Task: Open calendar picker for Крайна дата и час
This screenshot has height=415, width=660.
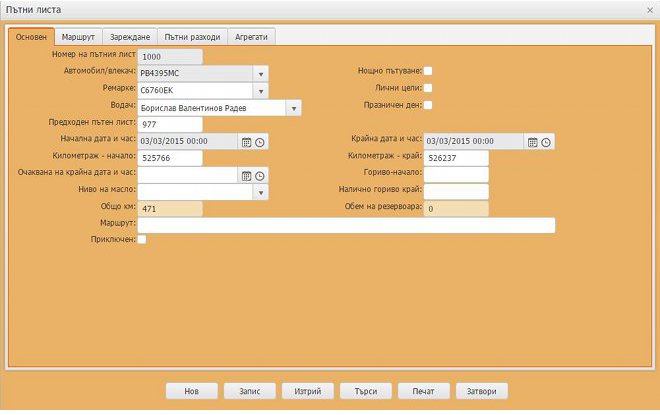Action: 533,142
